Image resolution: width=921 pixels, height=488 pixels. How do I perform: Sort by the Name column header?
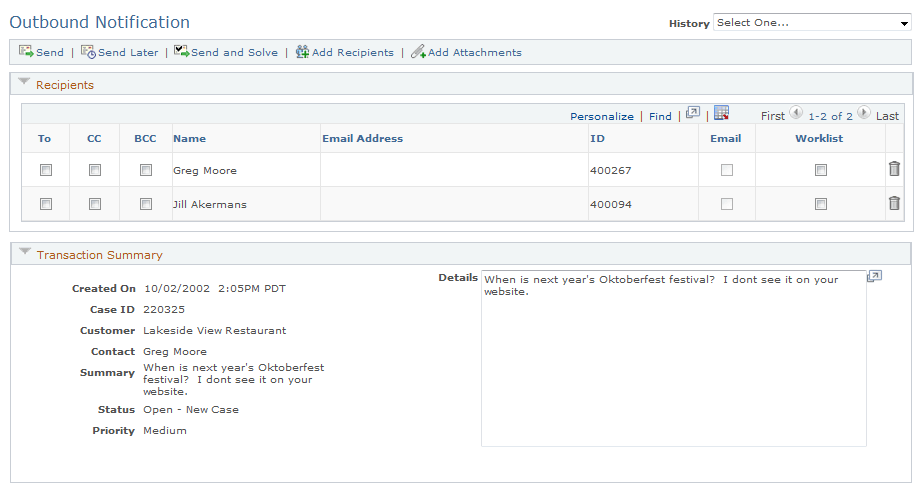click(189, 139)
